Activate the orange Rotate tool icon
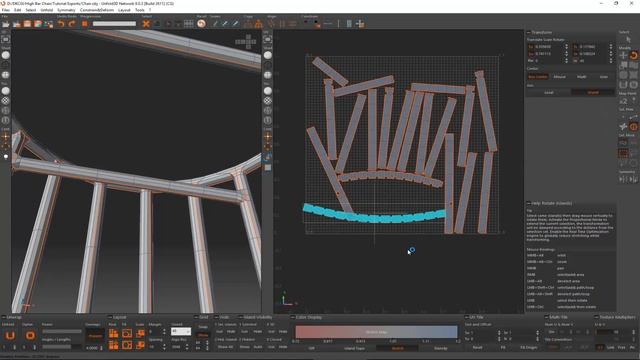Image resolution: width=640 pixels, height=360 pixels. click(x=633, y=56)
